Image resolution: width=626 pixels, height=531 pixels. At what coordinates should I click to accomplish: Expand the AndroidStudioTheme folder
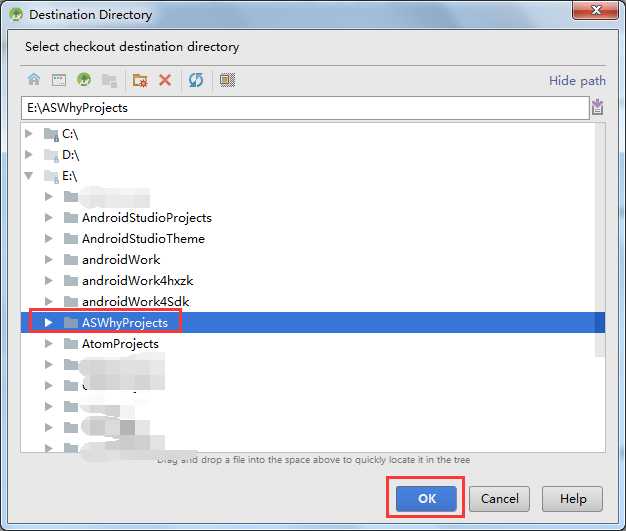[x=49, y=238]
